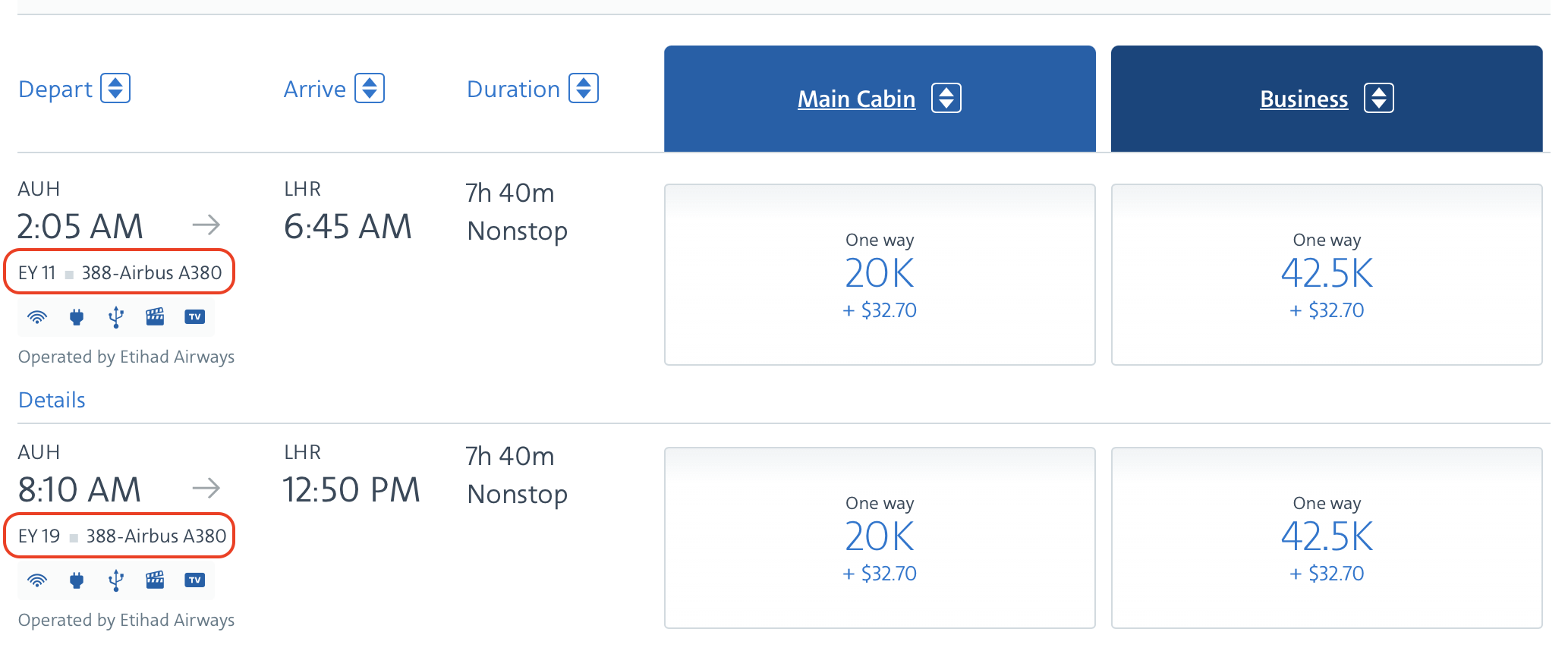Sort flights using the Depart sort arrows
1568x654 pixels.
point(115,88)
